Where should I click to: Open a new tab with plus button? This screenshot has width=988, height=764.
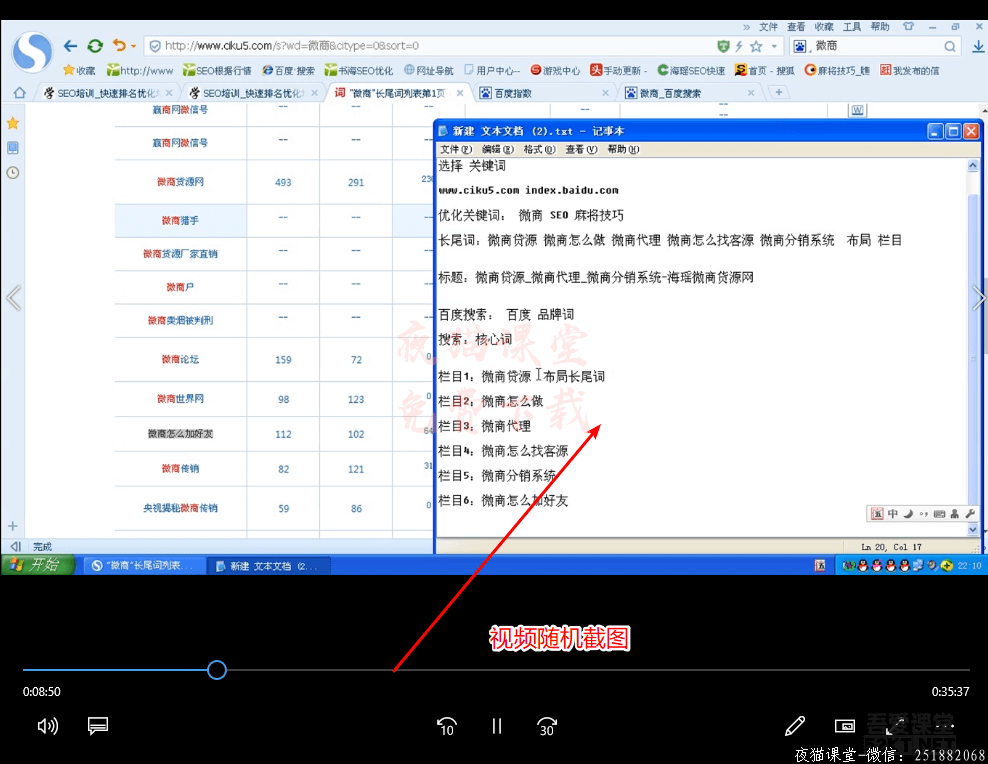tap(779, 93)
